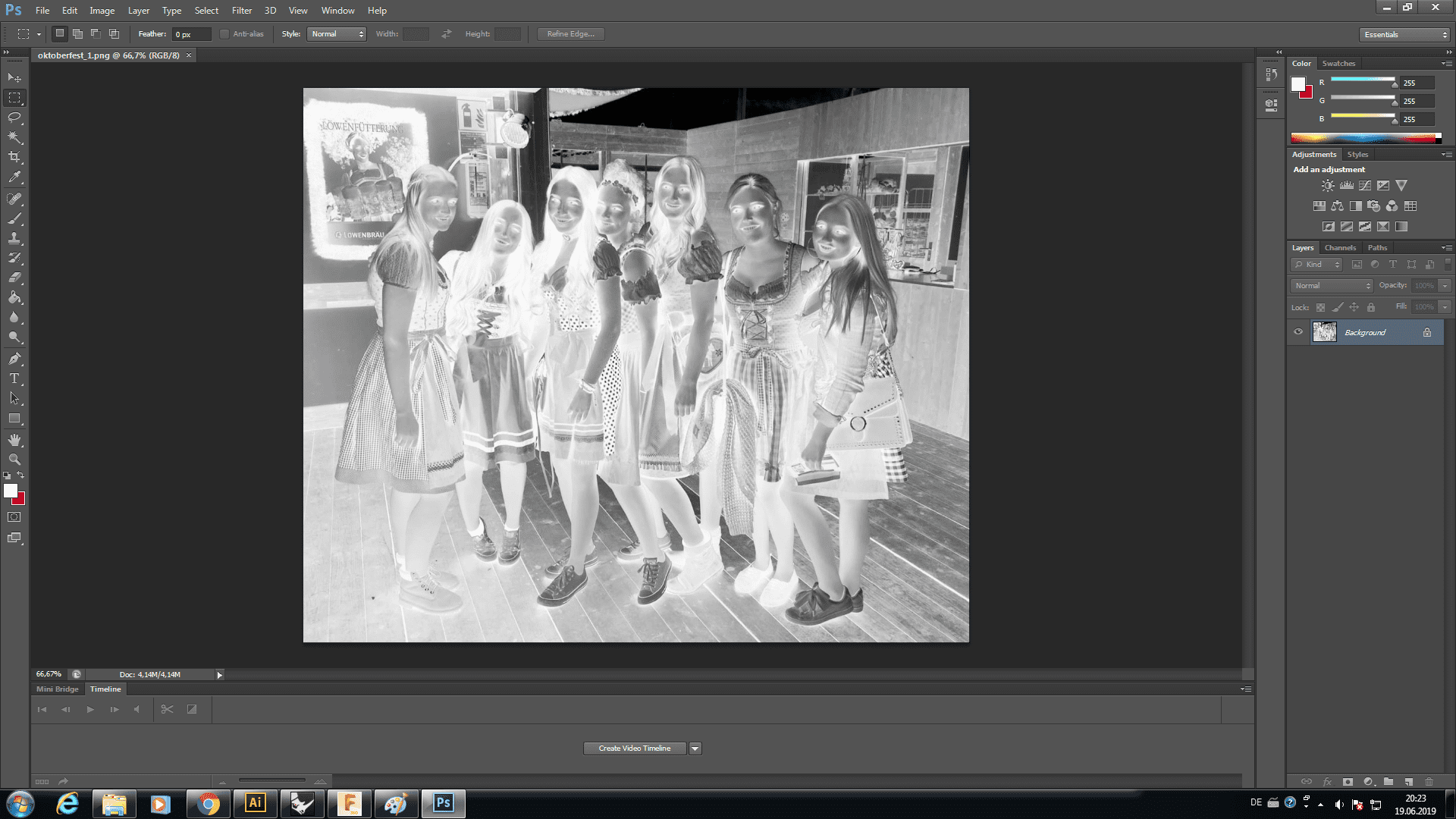Hide the Background layer with eye icon
Image resolution: width=1456 pixels, height=819 pixels.
tap(1298, 332)
